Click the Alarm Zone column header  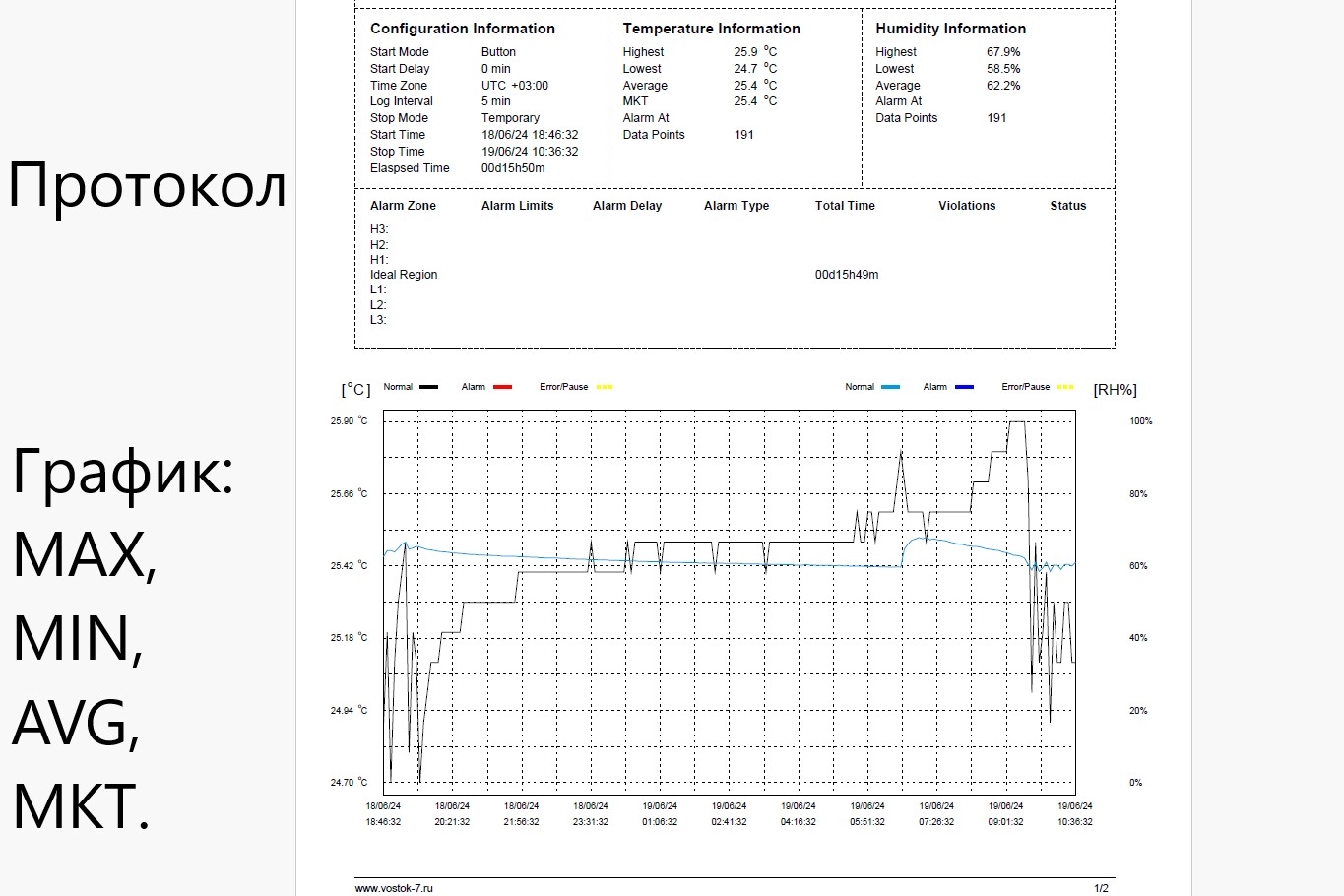(x=403, y=206)
